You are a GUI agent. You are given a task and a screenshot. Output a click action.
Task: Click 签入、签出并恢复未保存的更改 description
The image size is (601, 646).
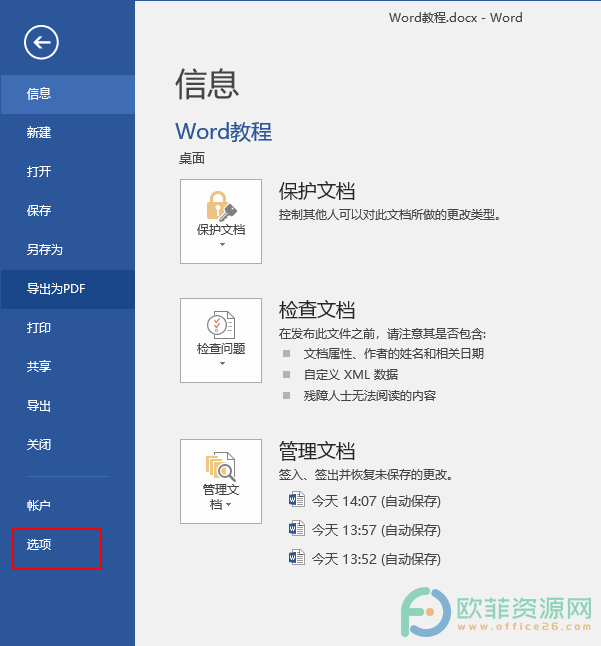click(x=366, y=475)
